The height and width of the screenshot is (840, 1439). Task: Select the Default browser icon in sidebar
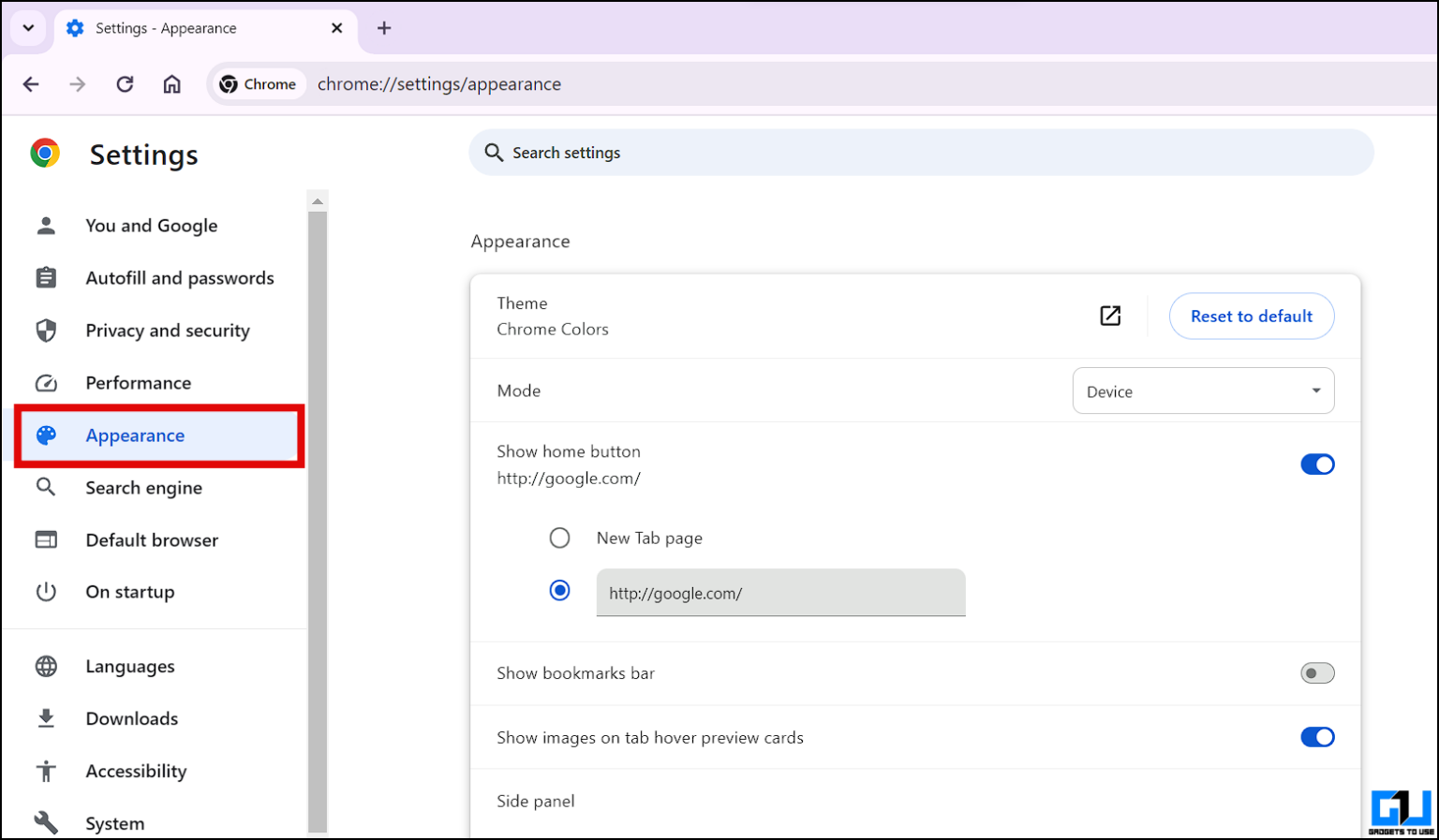pyautogui.click(x=46, y=539)
